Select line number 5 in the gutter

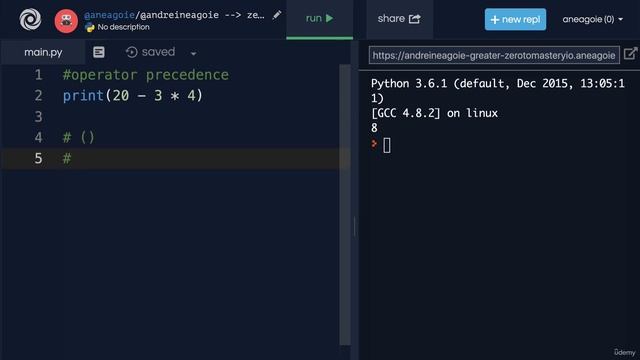tap(38, 158)
